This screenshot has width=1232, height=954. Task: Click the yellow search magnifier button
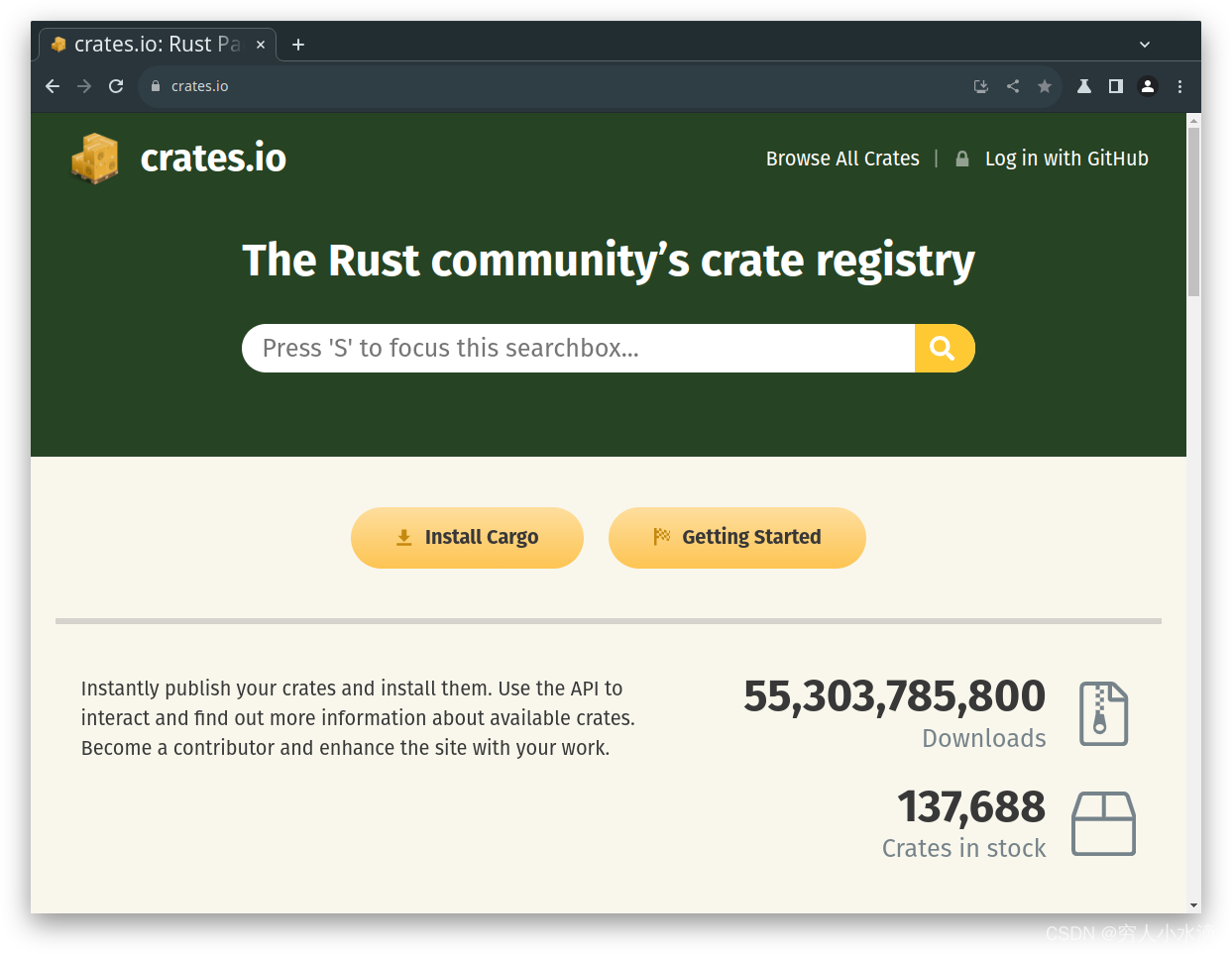[x=944, y=349]
